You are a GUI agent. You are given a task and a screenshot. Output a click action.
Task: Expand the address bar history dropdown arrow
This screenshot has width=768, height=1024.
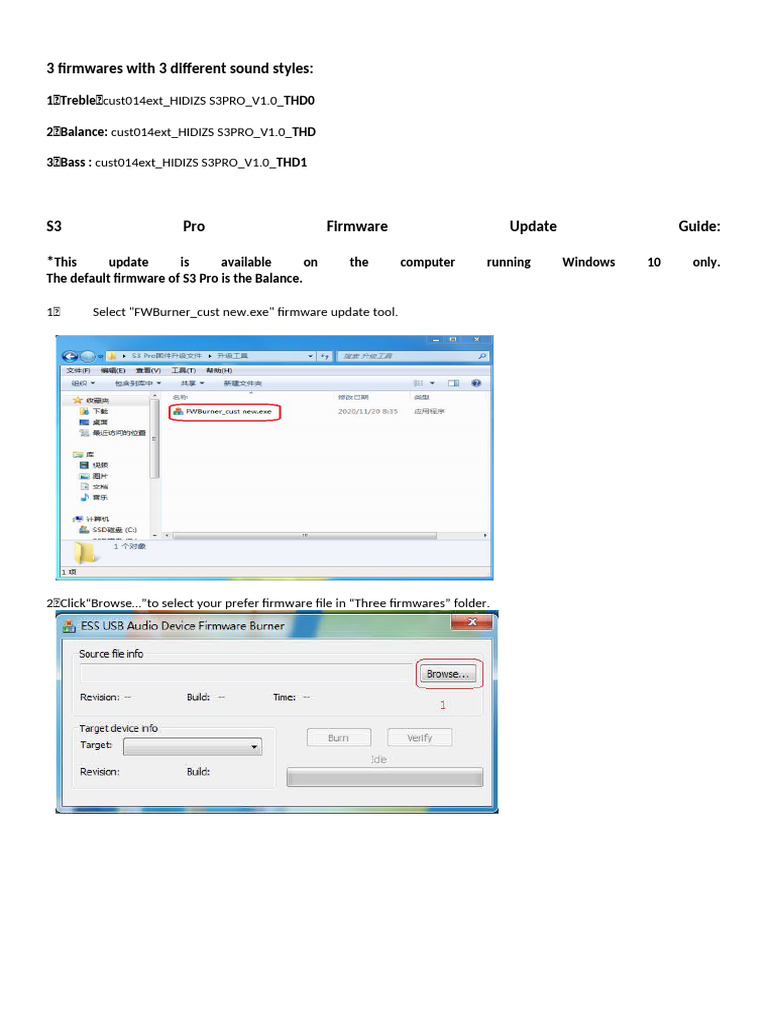coord(311,356)
